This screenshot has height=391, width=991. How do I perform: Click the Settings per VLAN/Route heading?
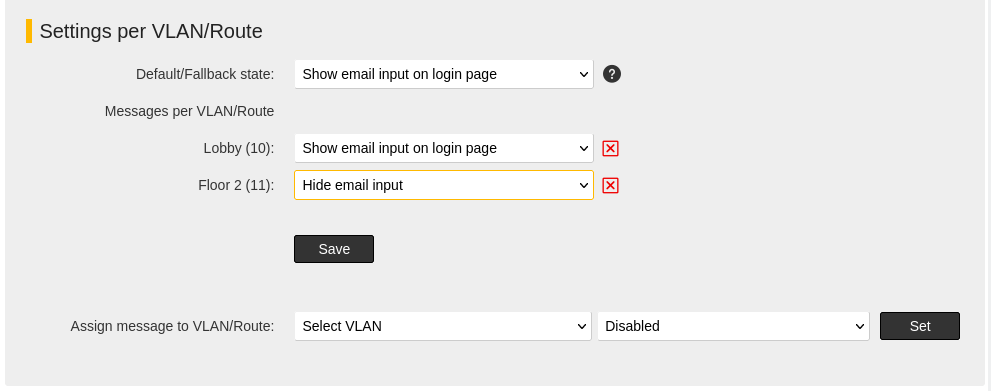[x=151, y=31]
